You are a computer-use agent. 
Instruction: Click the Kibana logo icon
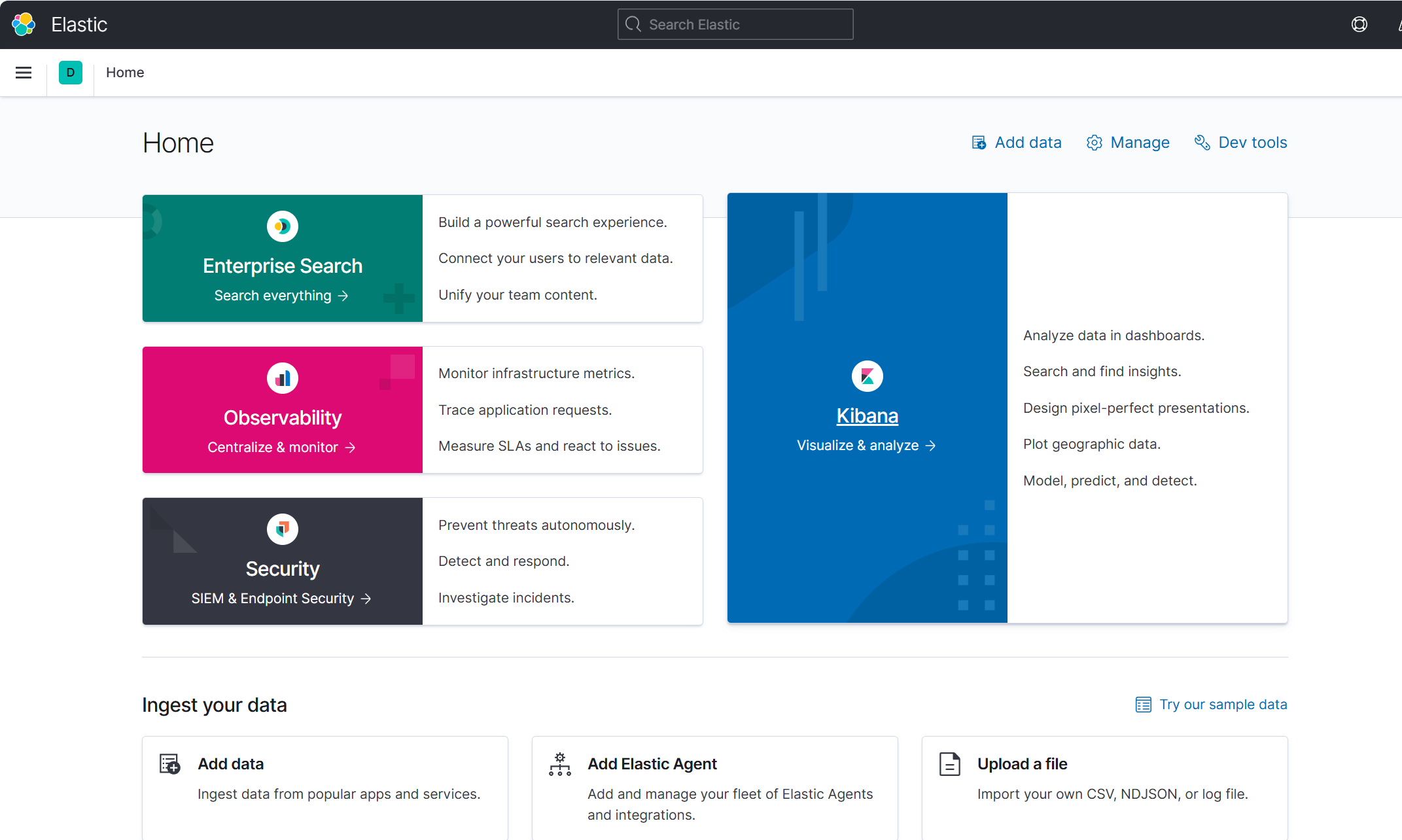click(867, 376)
